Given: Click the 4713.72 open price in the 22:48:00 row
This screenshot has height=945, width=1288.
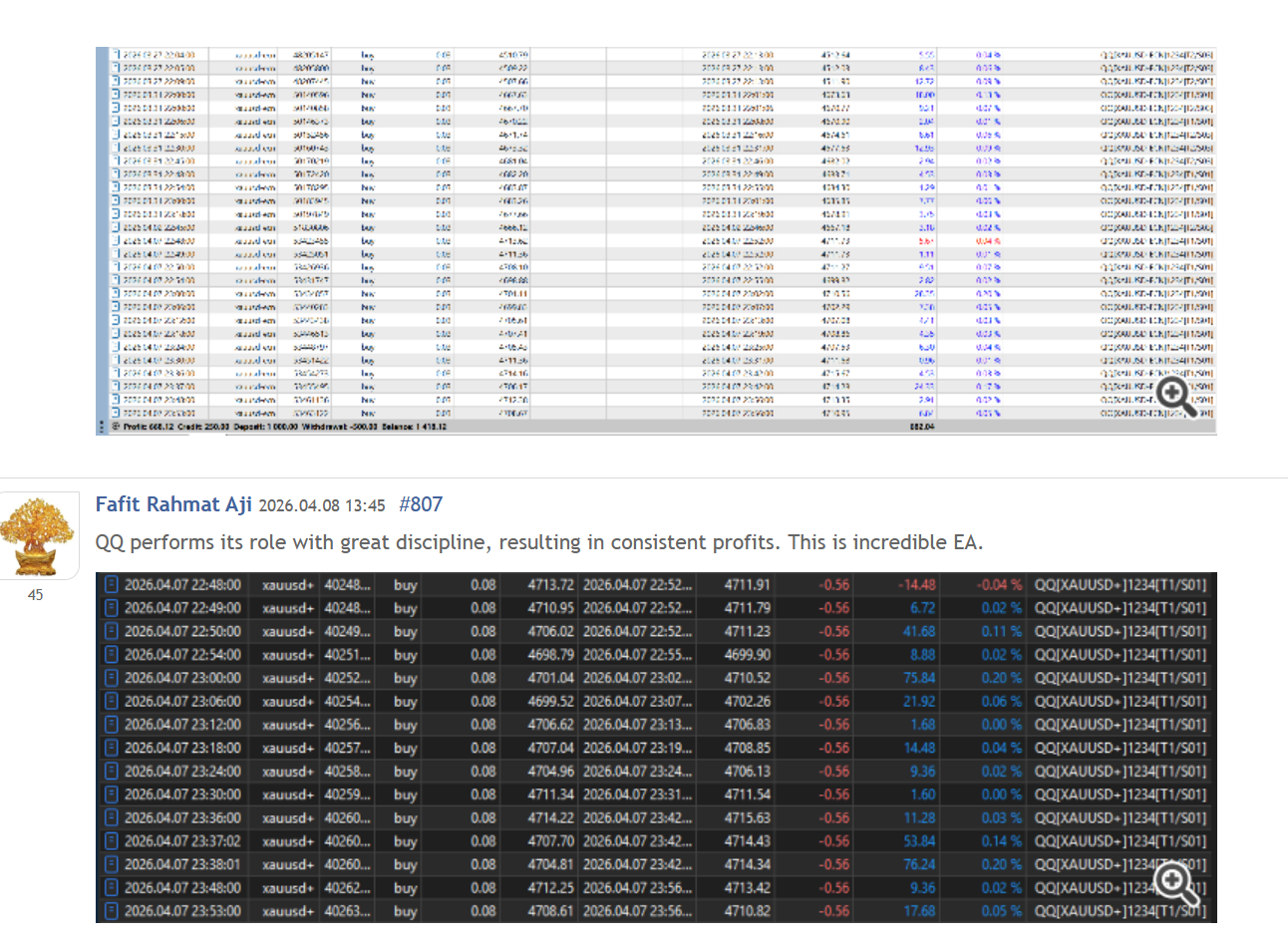Looking at the screenshot, I should 550,585.
